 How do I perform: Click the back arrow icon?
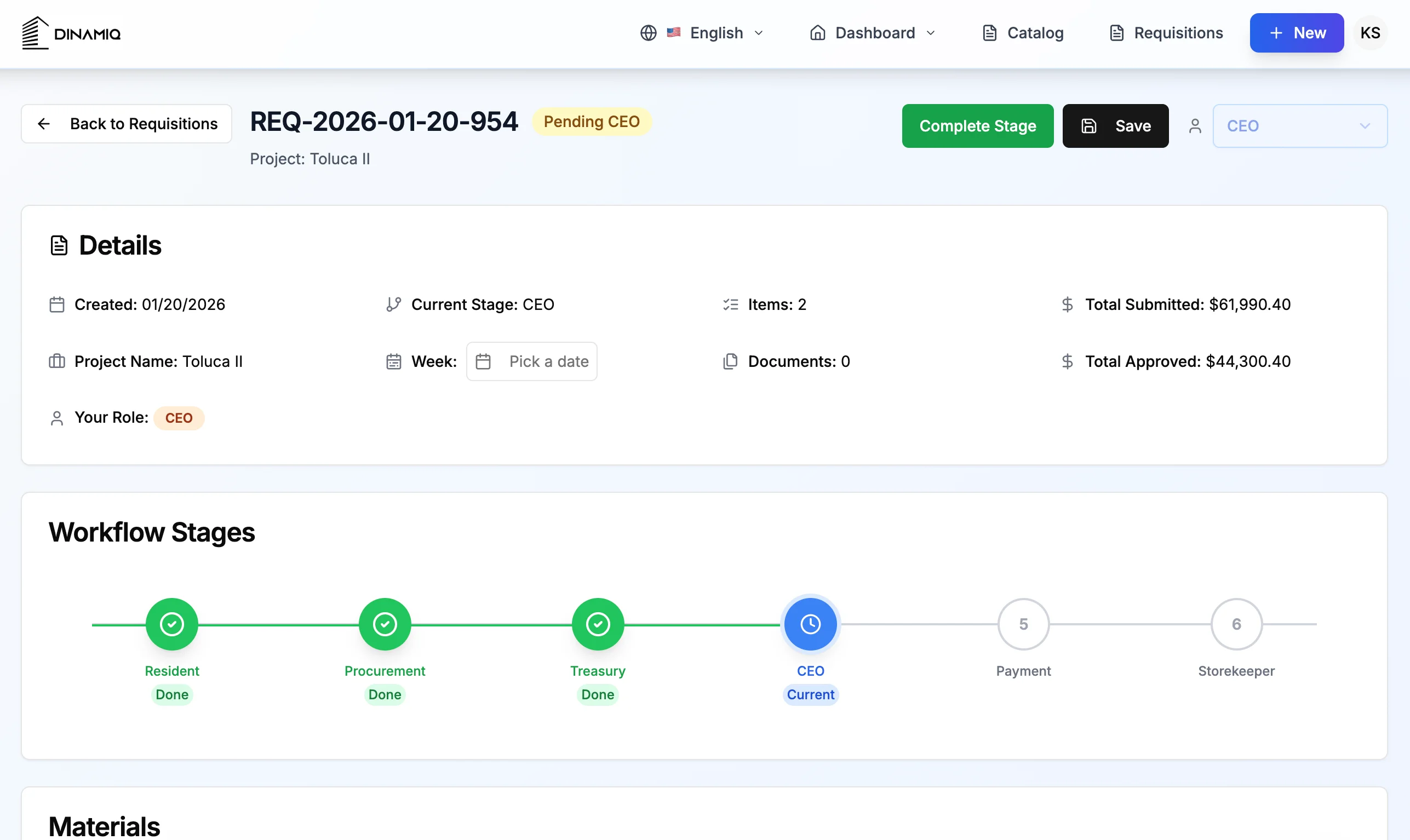click(x=44, y=123)
